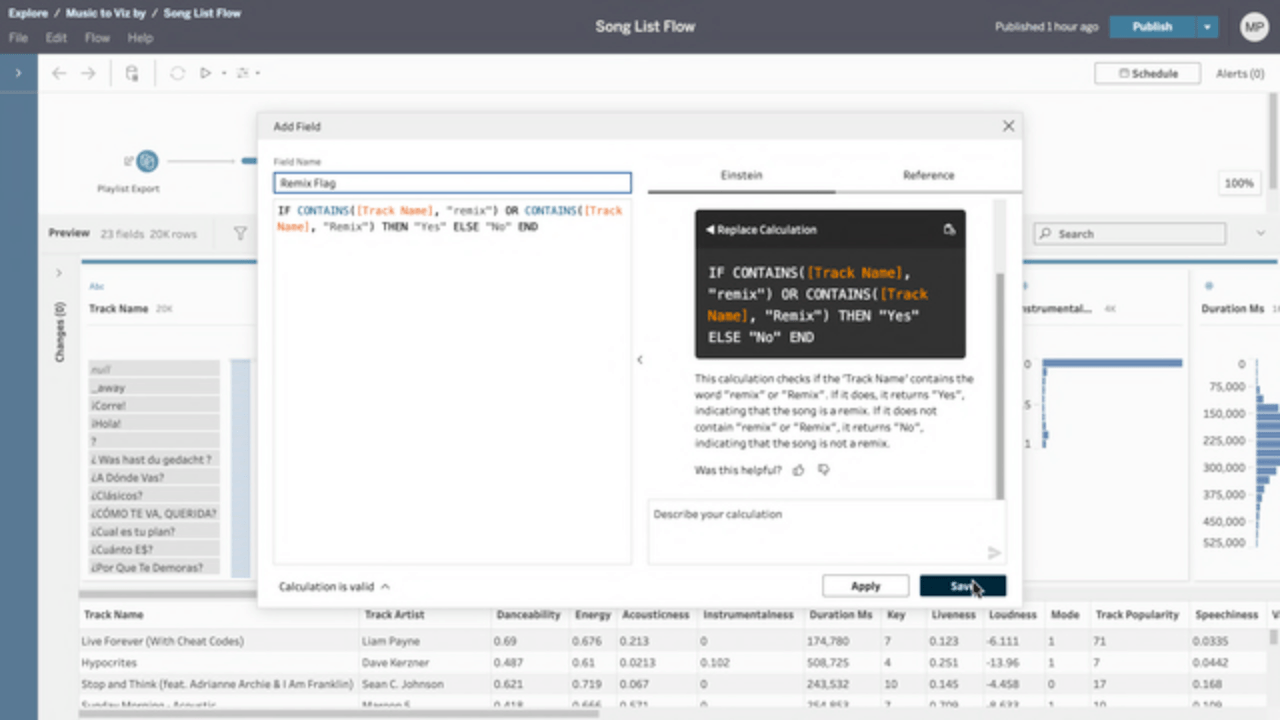Give thumbs up on Einstein's explanation
1280x720 pixels.
click(797, 469)
